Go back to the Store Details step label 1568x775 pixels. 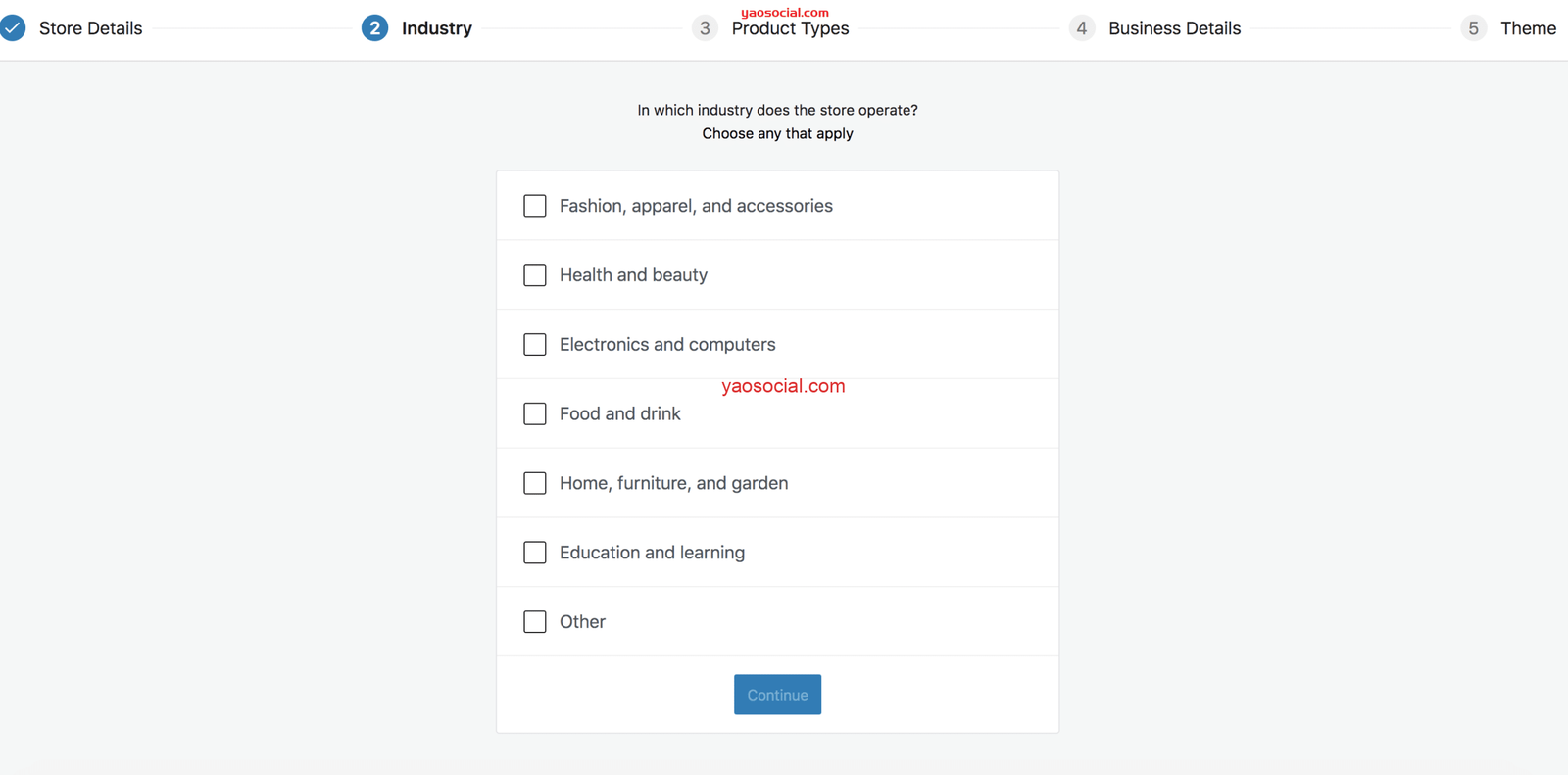(x=90, y=28)
